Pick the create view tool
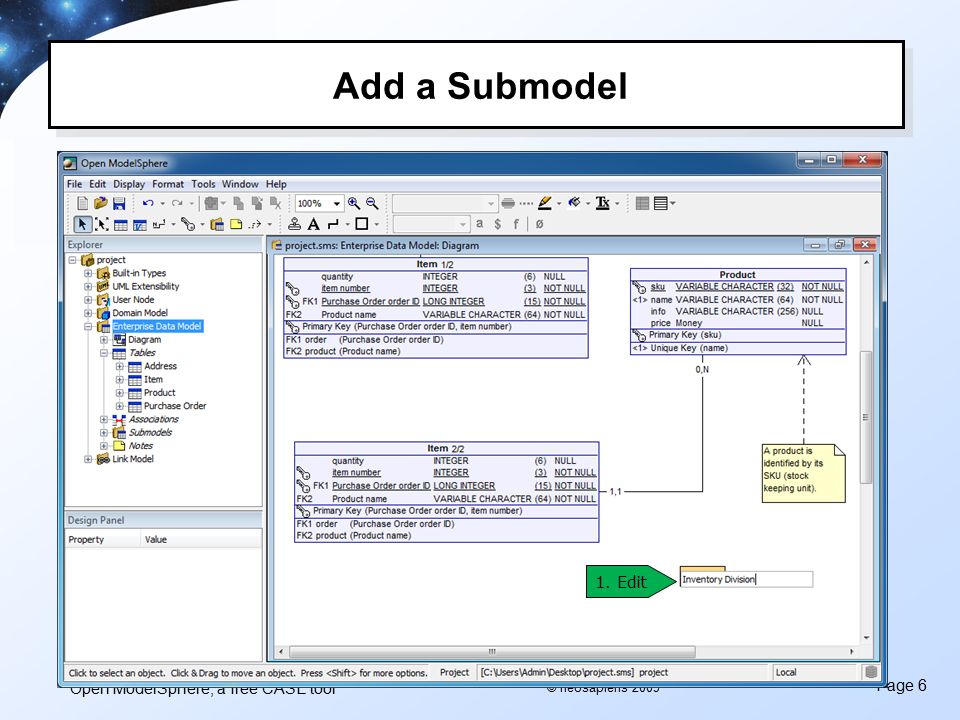This screenshot has height=720, width=960. click(x=140, y=225)
